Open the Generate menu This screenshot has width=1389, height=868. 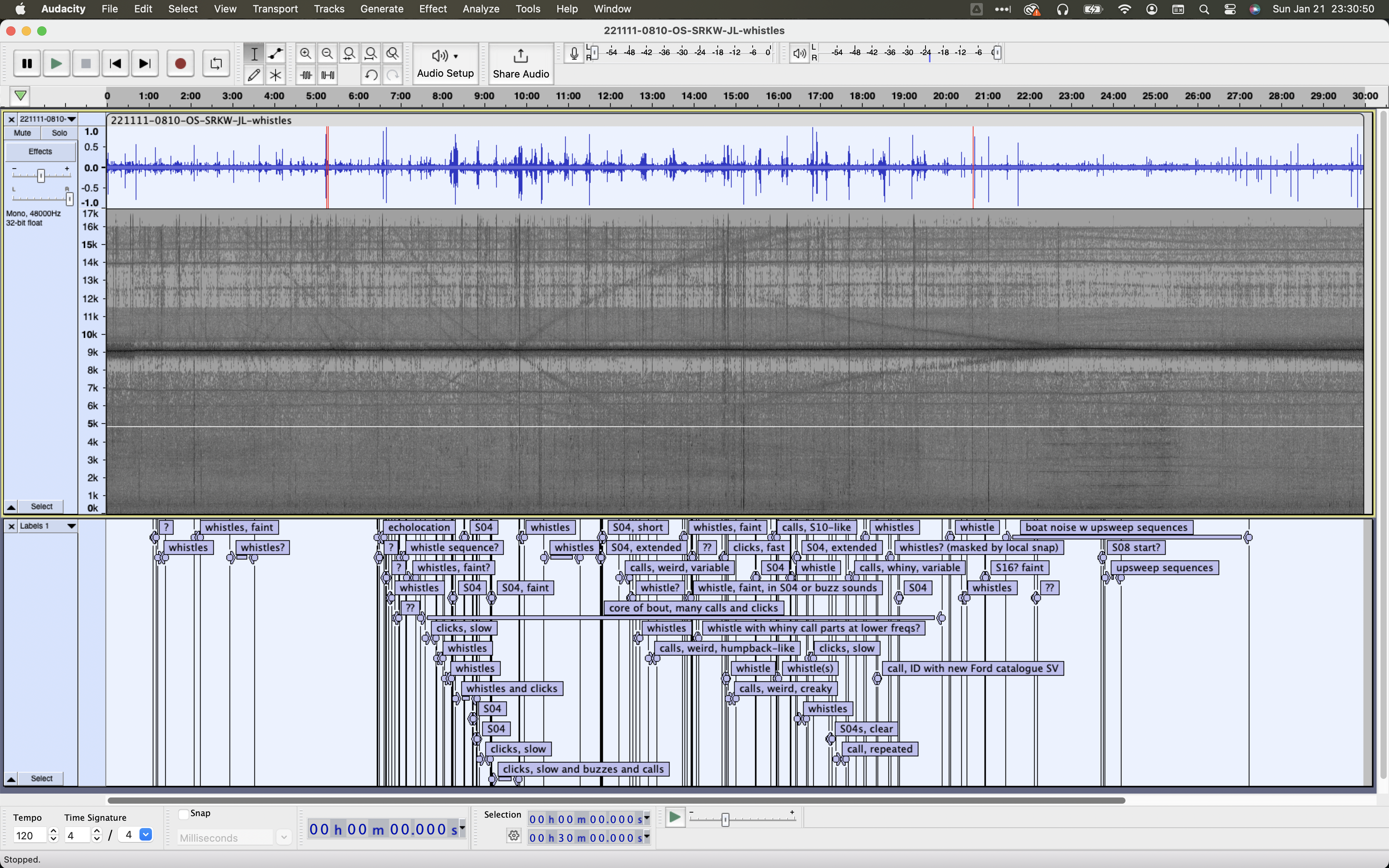pos(382,9)
